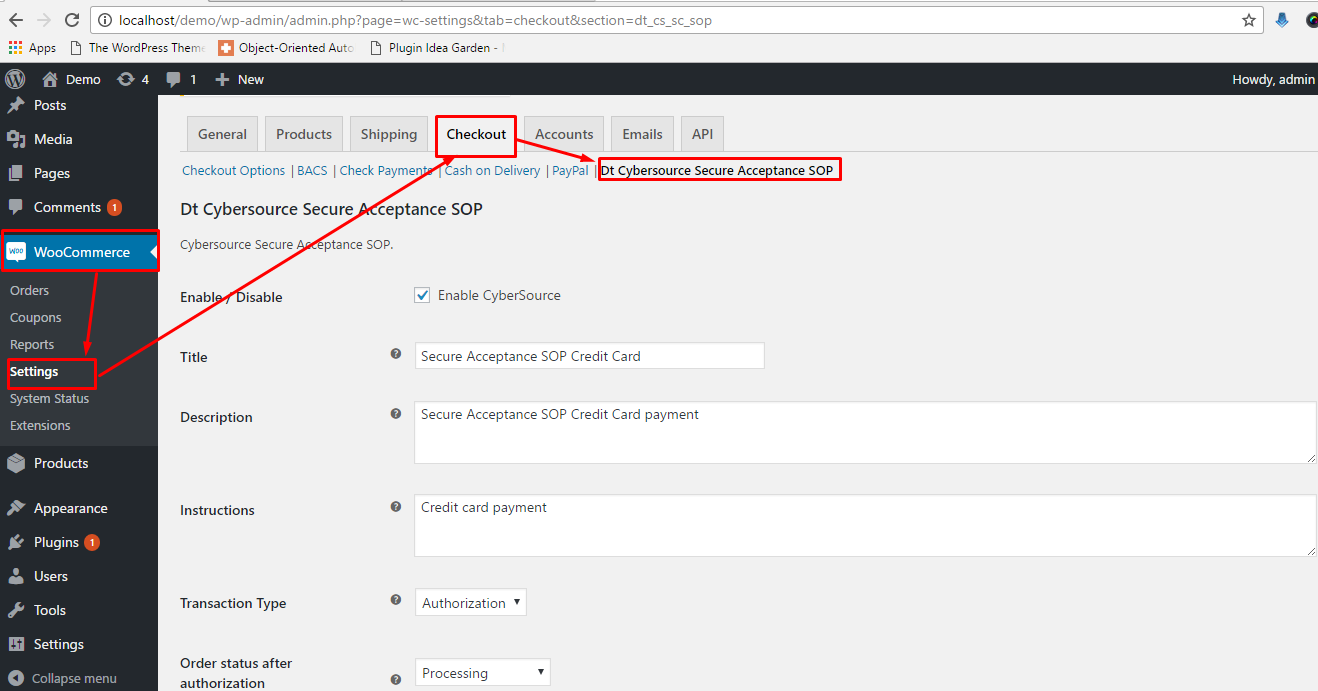The image size is (1318, 691).
Task: Open the Media library via sidebar icon
Action: tap(15, 139)
